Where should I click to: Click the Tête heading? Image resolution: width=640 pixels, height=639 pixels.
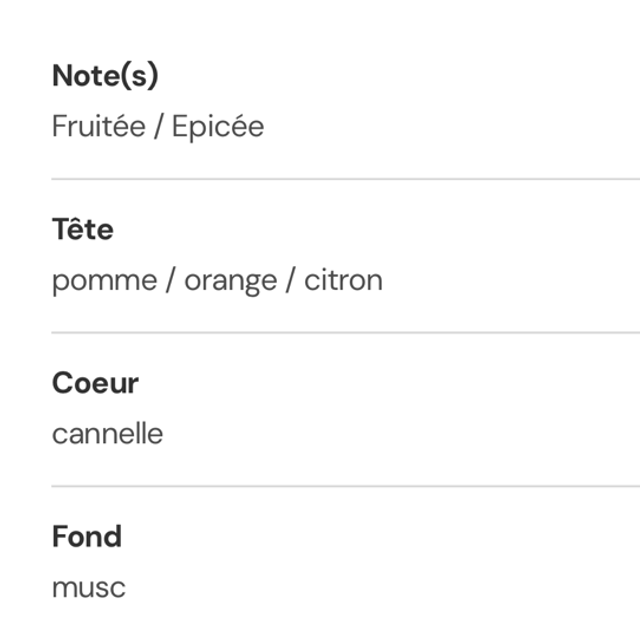click(x=83, y=230)
